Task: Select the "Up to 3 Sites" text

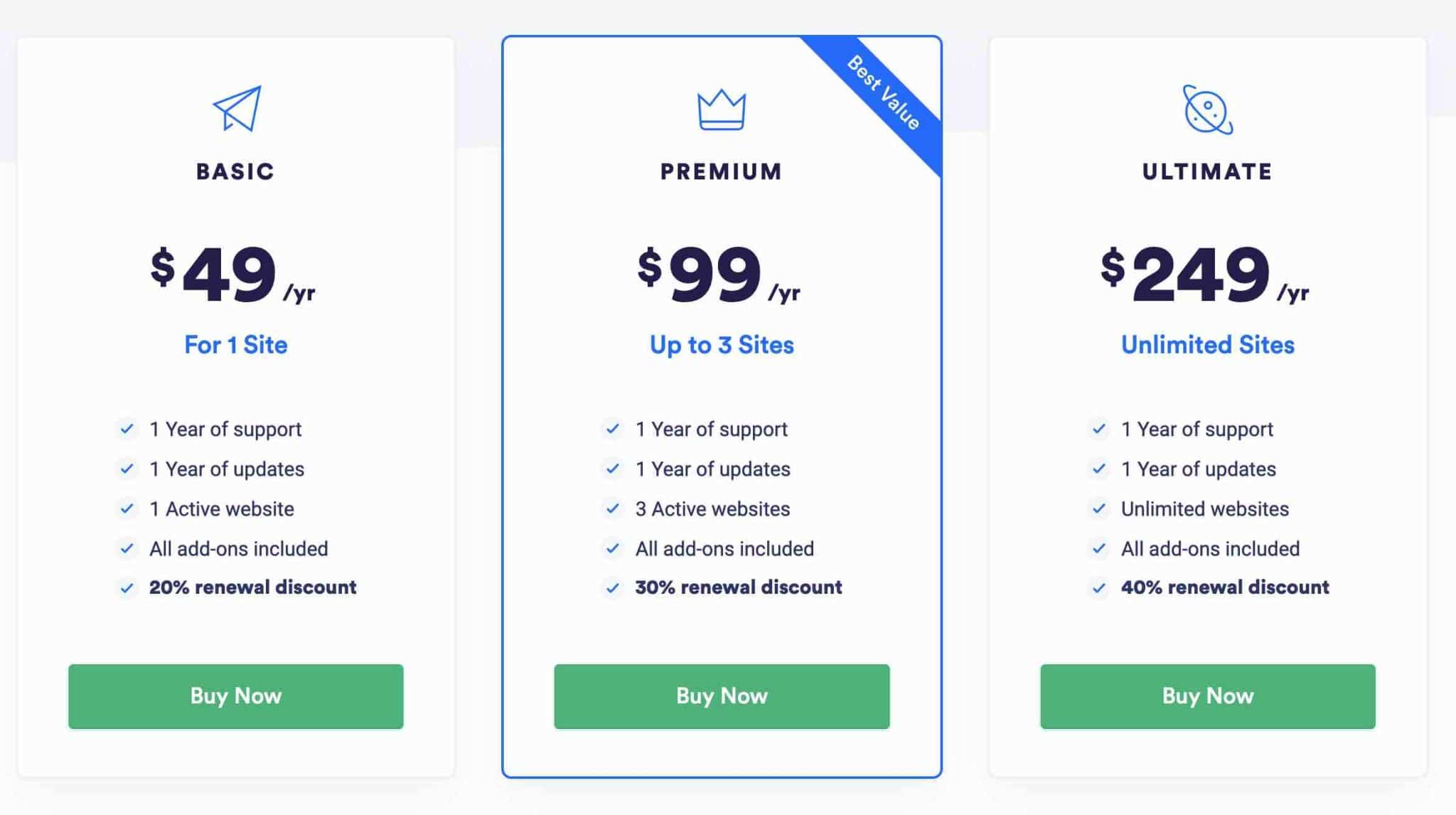Action: [x=722, y=345]
